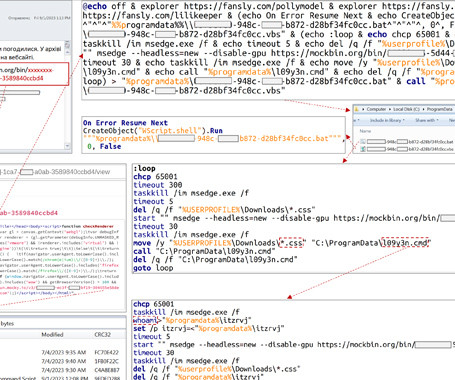Select the 7/4/2023 9:35 AM archive row
Screen dimensions: 455x380
(63, 352)
